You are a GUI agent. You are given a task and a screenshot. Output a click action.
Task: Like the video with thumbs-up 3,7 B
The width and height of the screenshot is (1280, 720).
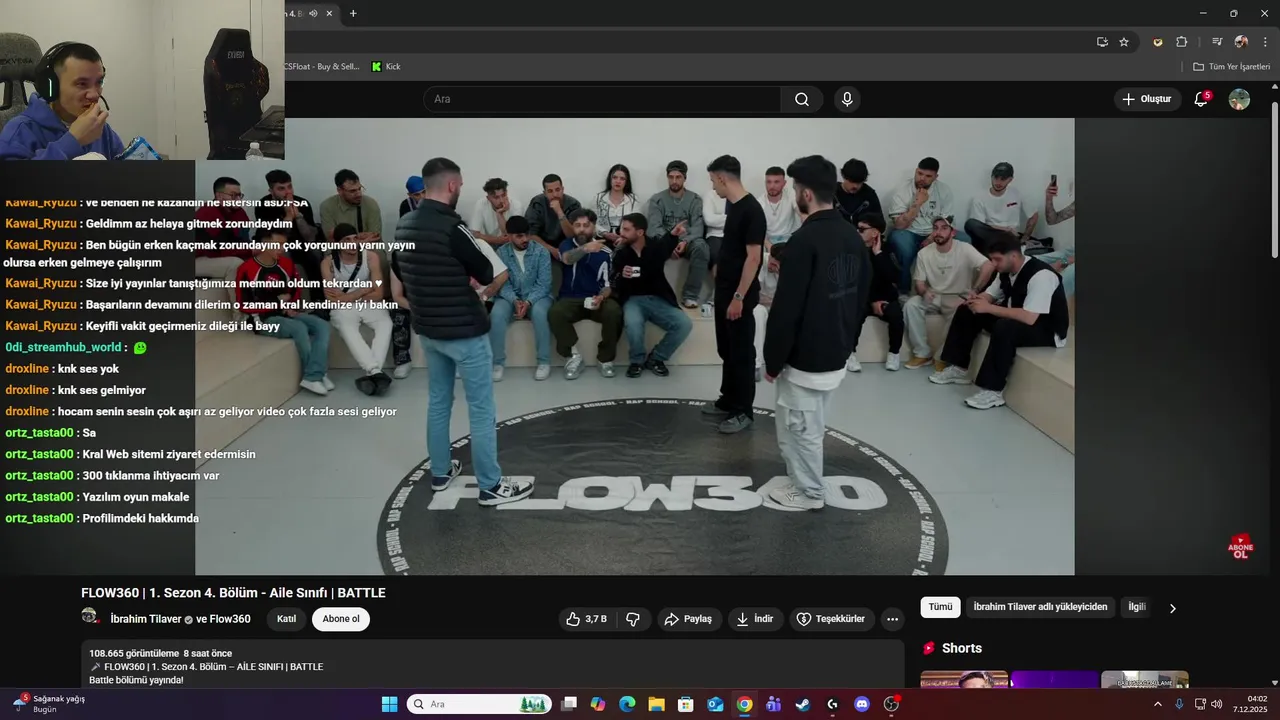coord(586,619)
